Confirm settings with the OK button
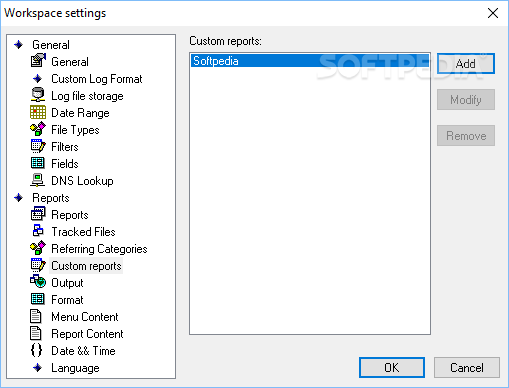509x388 pixels. 392,368
